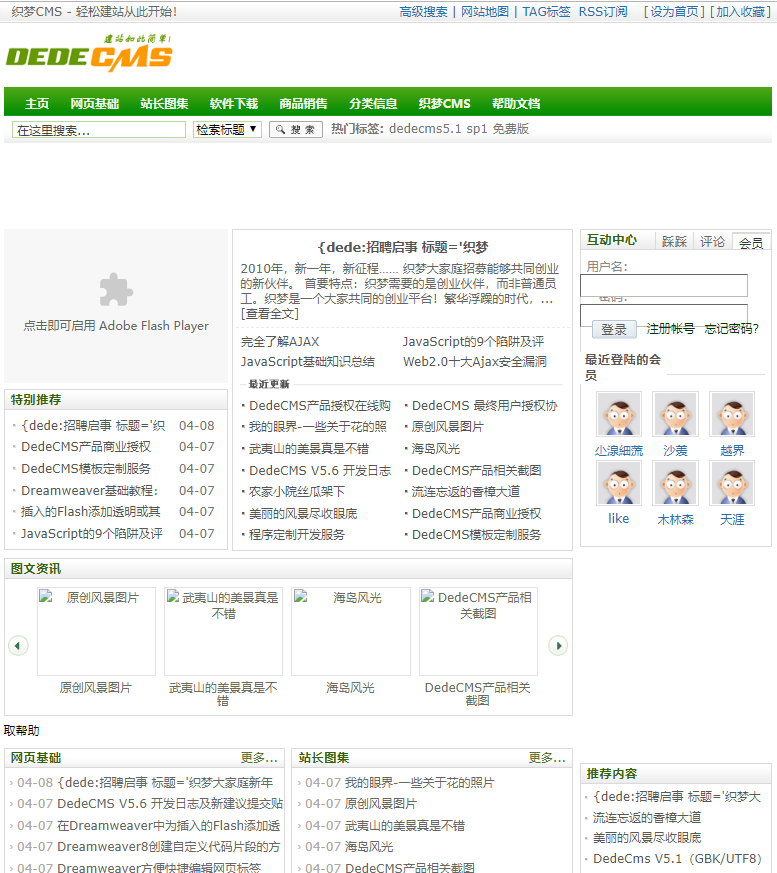Image resolution: width=777 pixels, height=873 pixels.
Task: Open the 武夷山的美景真是不错 image thumbnail
Action: [x=224, y=631]
